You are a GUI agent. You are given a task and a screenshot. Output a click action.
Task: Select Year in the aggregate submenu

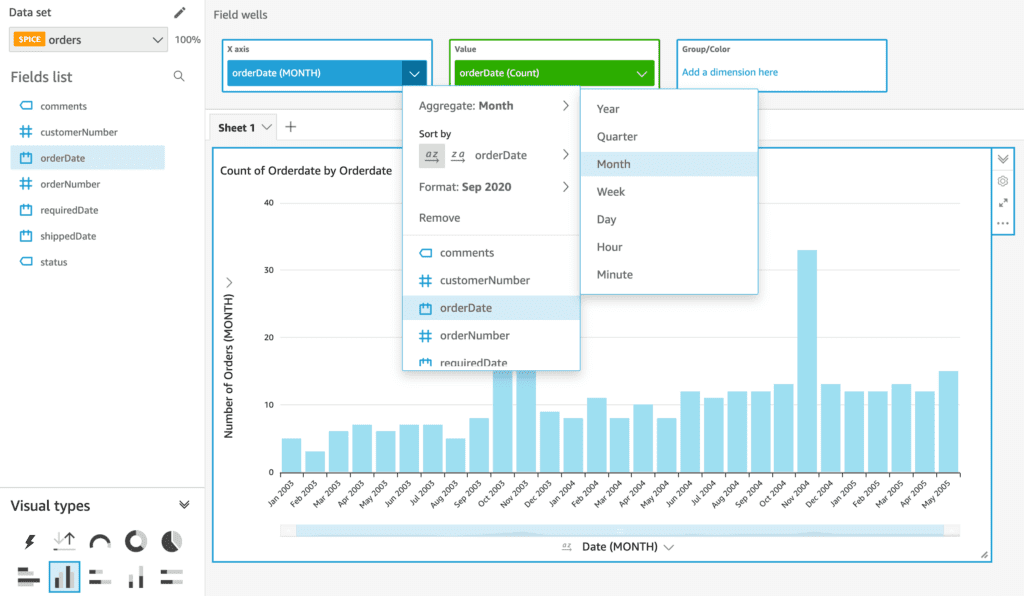pyautogui.click(x=669, y=109)
